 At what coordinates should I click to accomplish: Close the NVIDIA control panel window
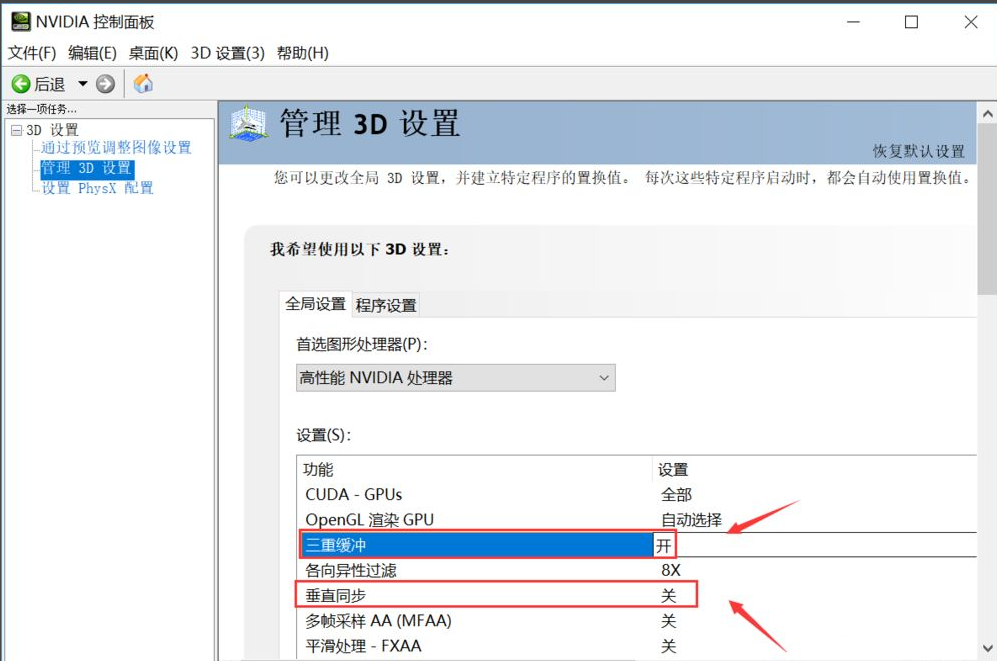[970, 22]
